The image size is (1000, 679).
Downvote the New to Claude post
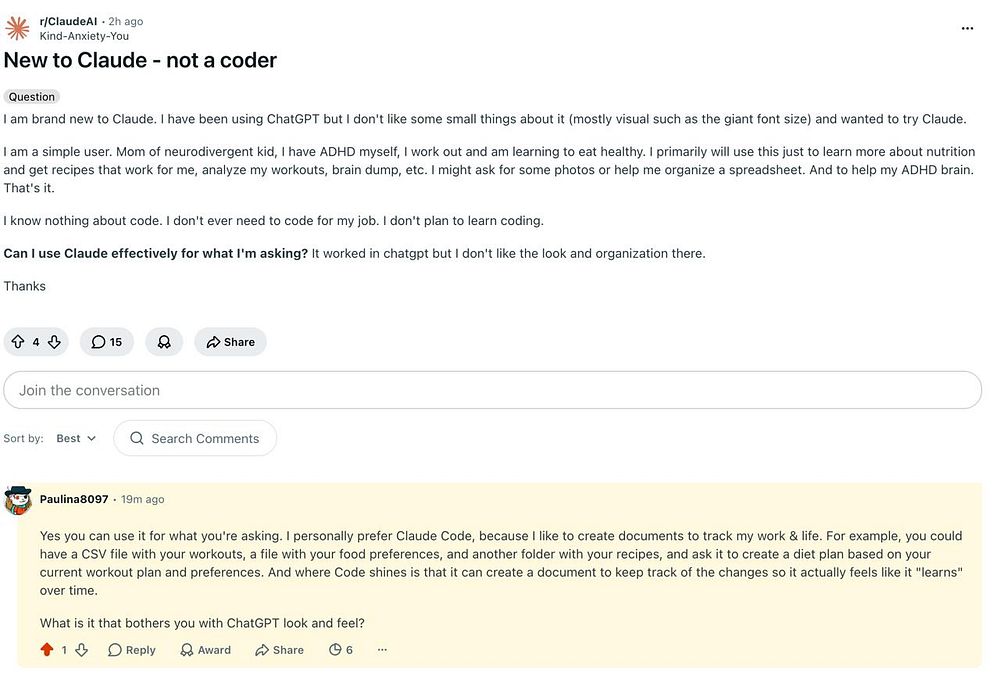coord(55,342)
